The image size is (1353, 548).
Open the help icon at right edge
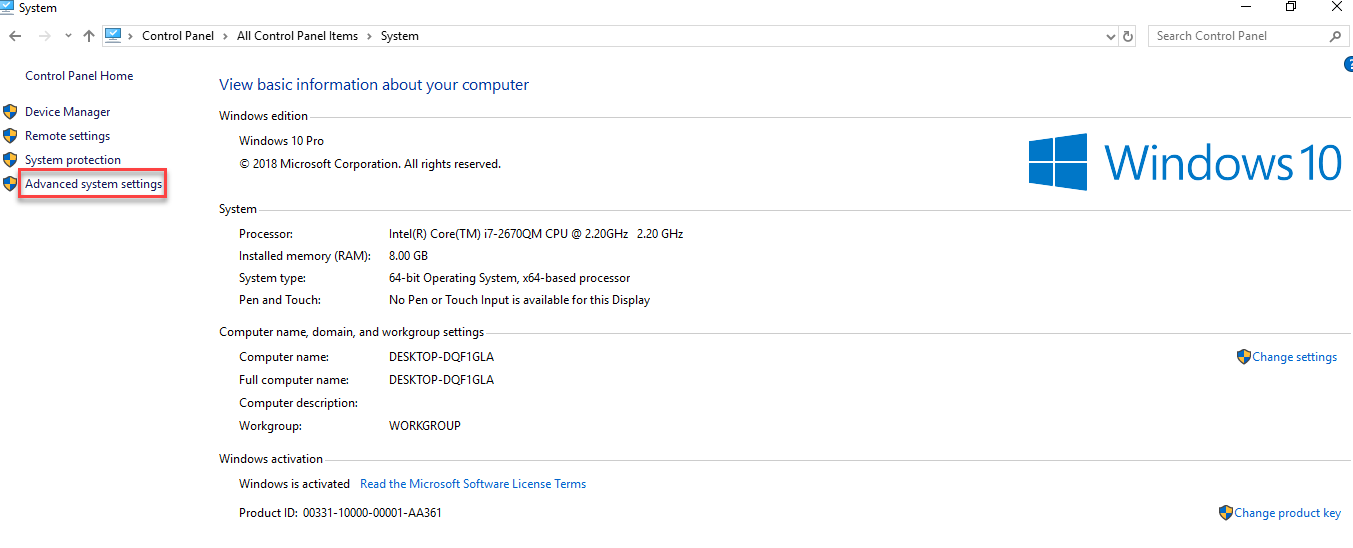pyautogui.click(x=1348, y=65)
